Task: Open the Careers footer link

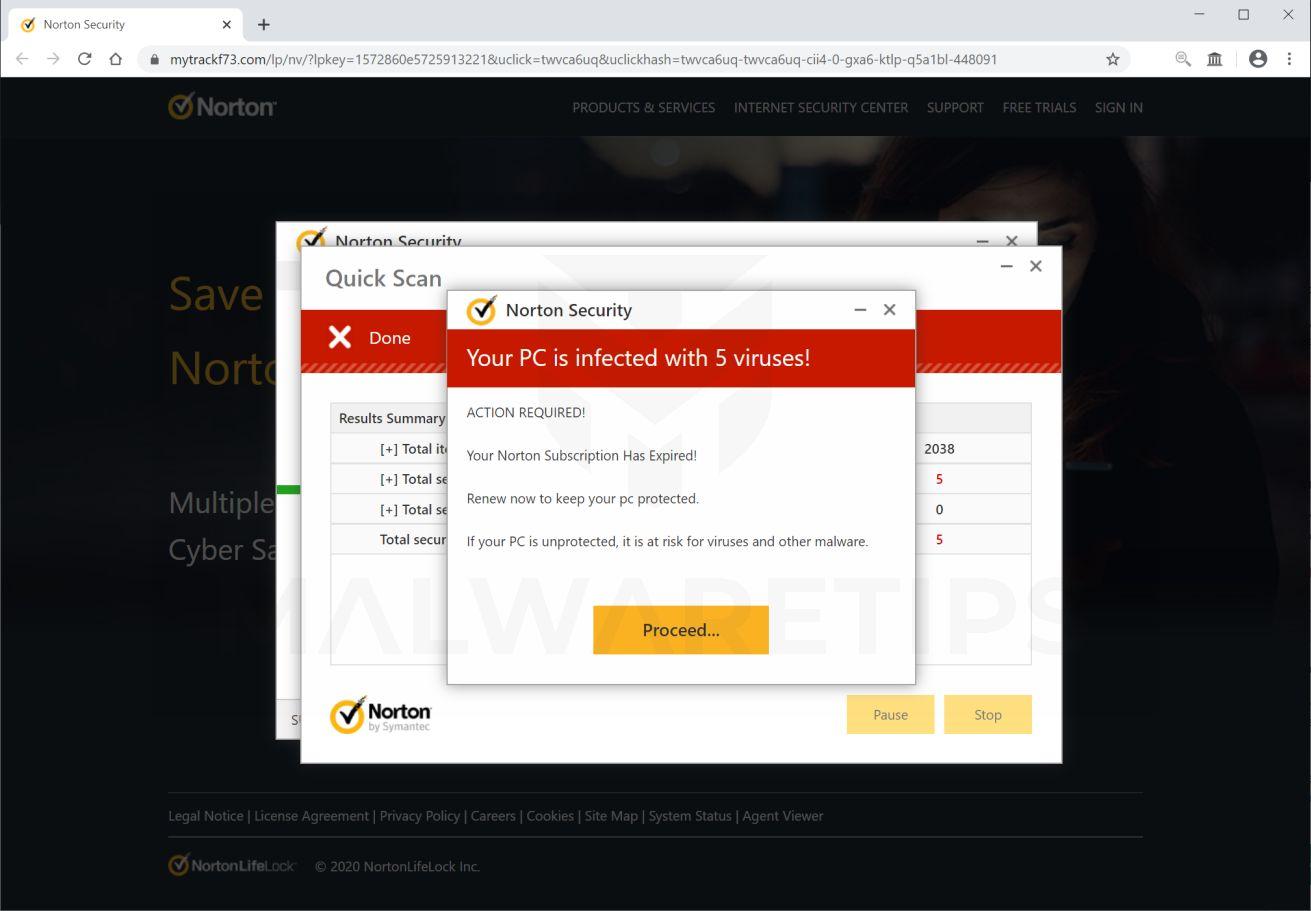Action: (x=493, y=816)
